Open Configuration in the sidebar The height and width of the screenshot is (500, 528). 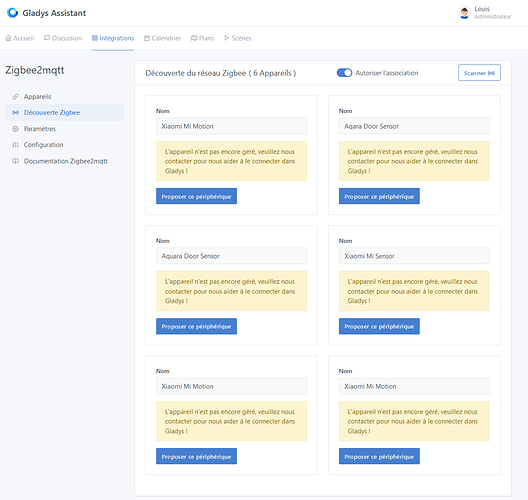tap(65, 145)
